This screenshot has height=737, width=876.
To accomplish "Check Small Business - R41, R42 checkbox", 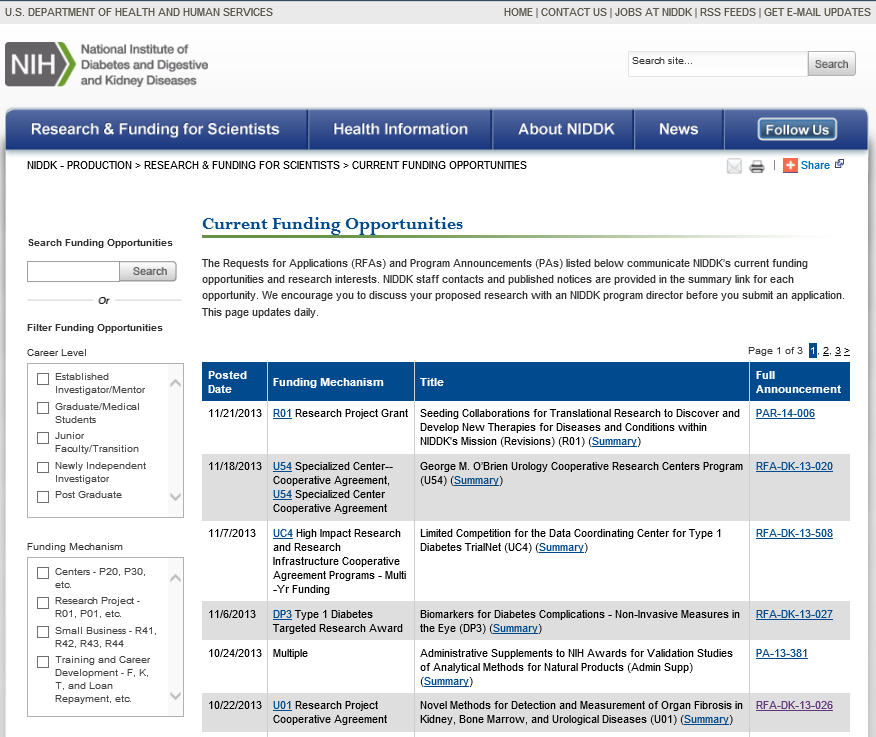I will coord(43,632).
